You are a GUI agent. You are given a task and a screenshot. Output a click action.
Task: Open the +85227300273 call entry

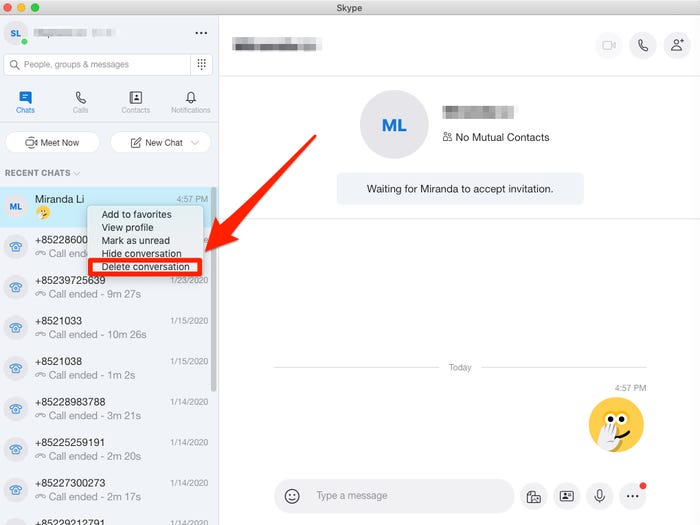106,490
